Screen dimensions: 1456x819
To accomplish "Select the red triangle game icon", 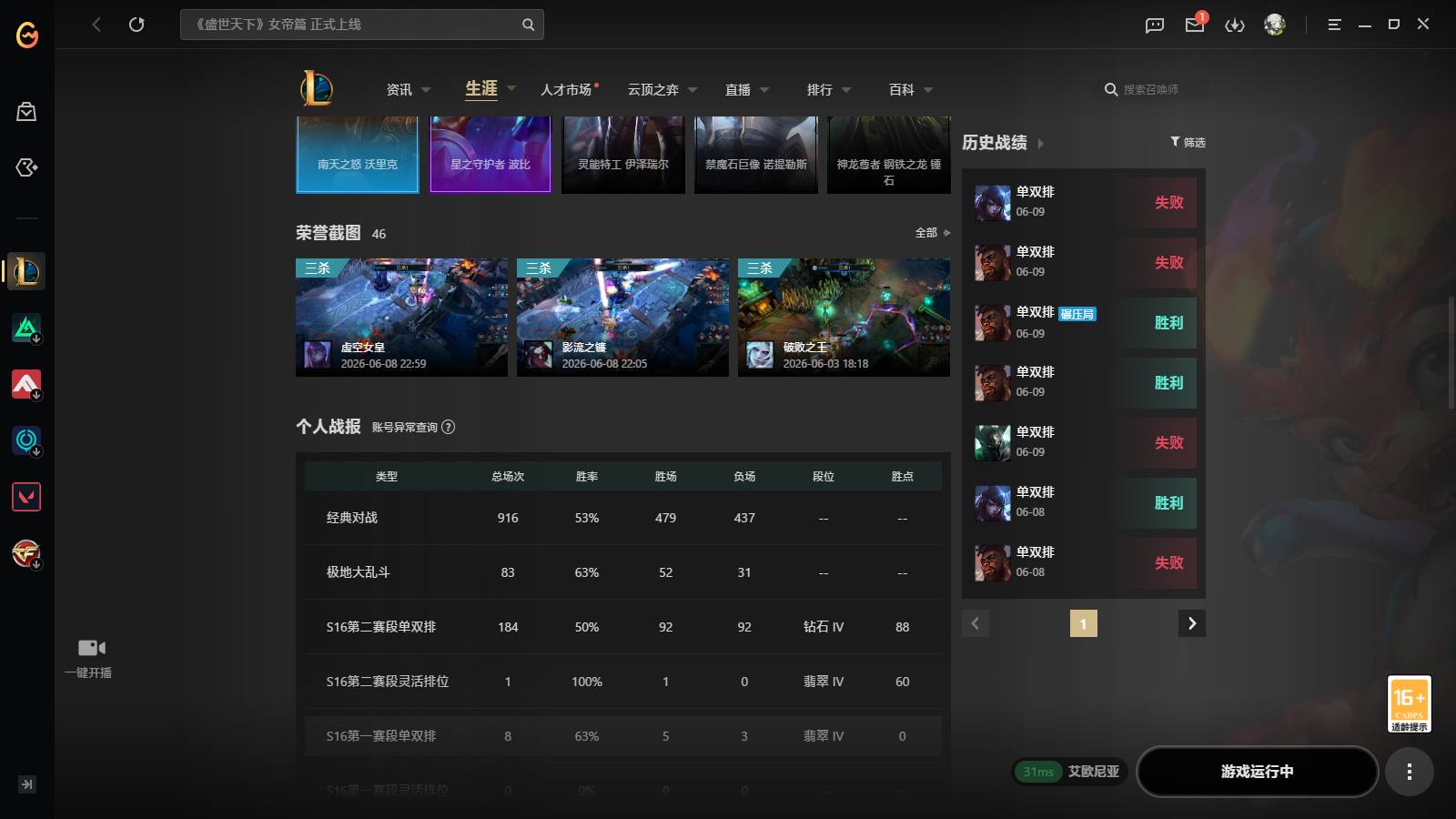I will coord(26,384).
